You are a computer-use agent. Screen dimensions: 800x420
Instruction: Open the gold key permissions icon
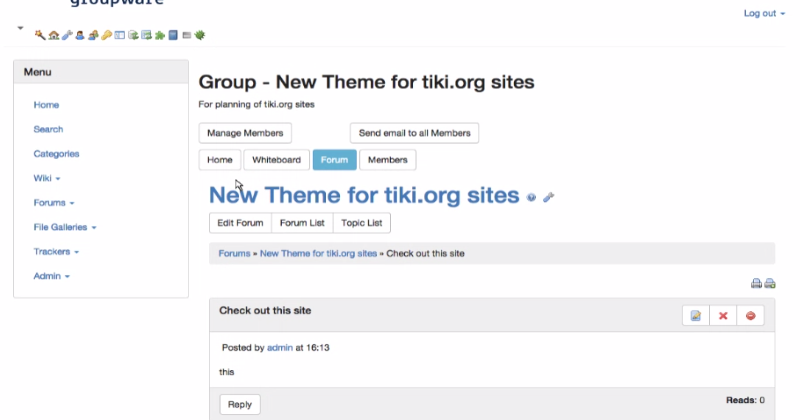(107, 35)
